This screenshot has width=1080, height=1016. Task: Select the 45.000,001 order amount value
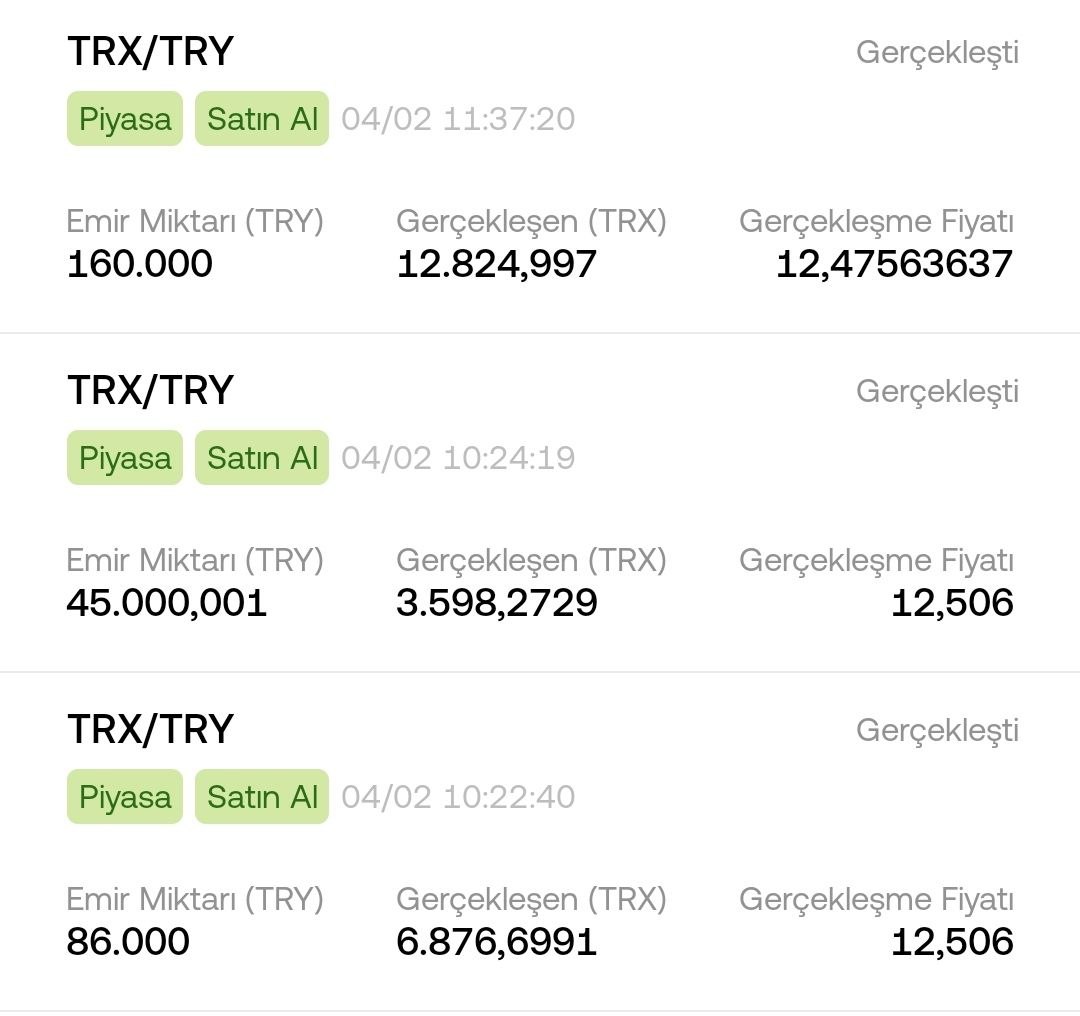[x=167, y=603]
